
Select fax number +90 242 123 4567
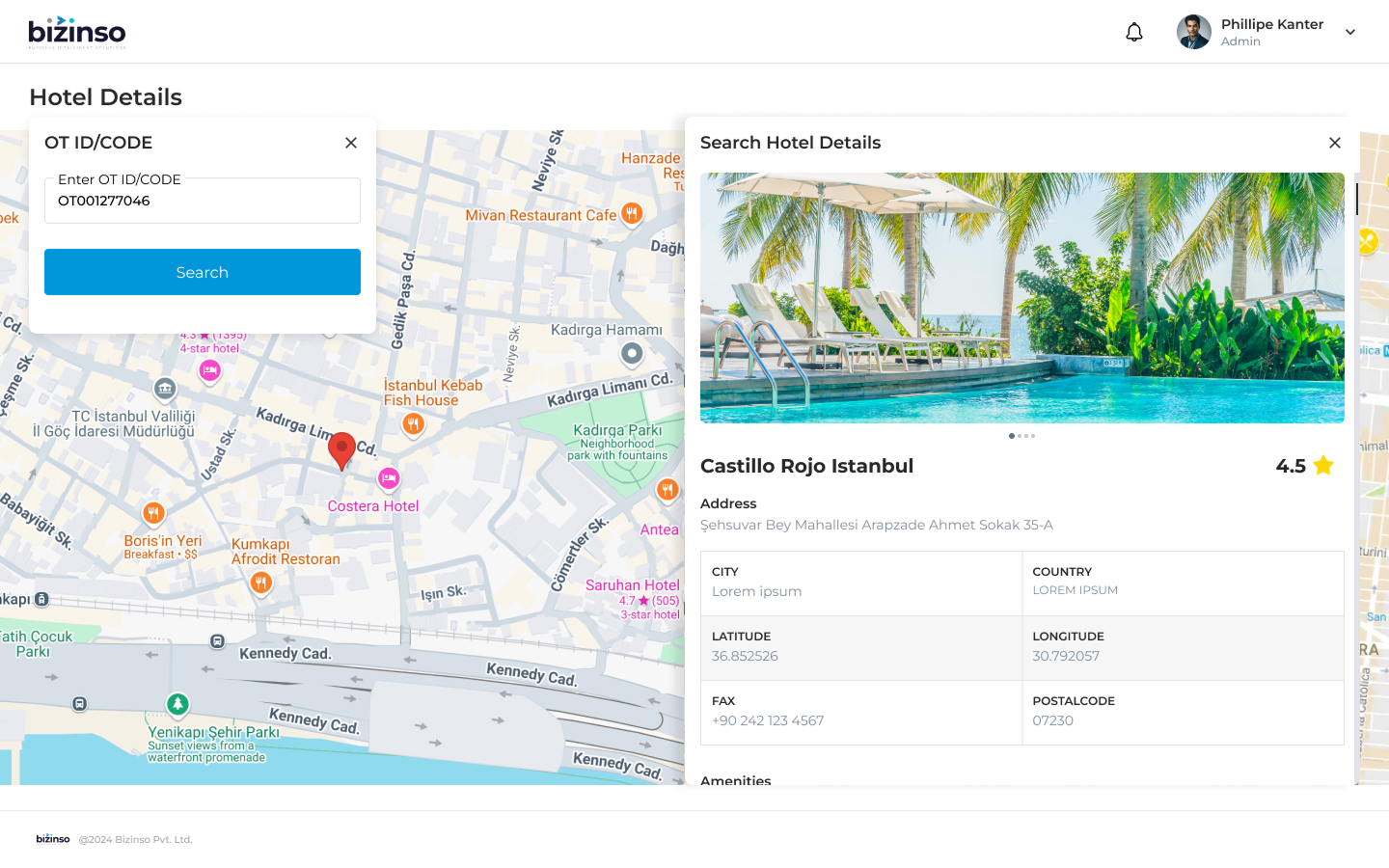click(x=768, y=720)
